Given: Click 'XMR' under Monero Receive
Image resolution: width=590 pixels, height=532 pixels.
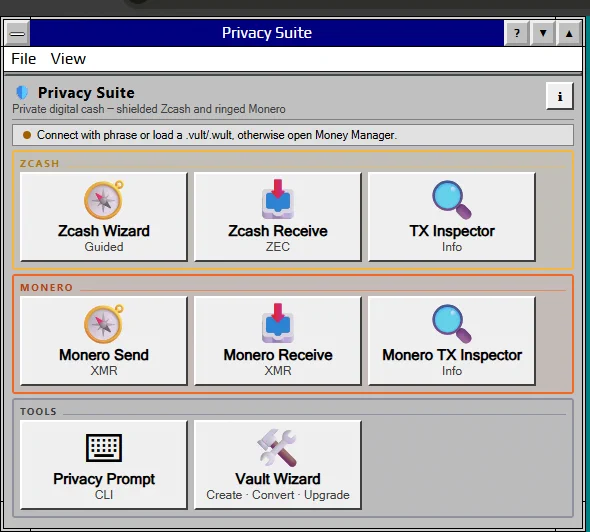Looking at the screenshot, I should click(x=278, y=371).
